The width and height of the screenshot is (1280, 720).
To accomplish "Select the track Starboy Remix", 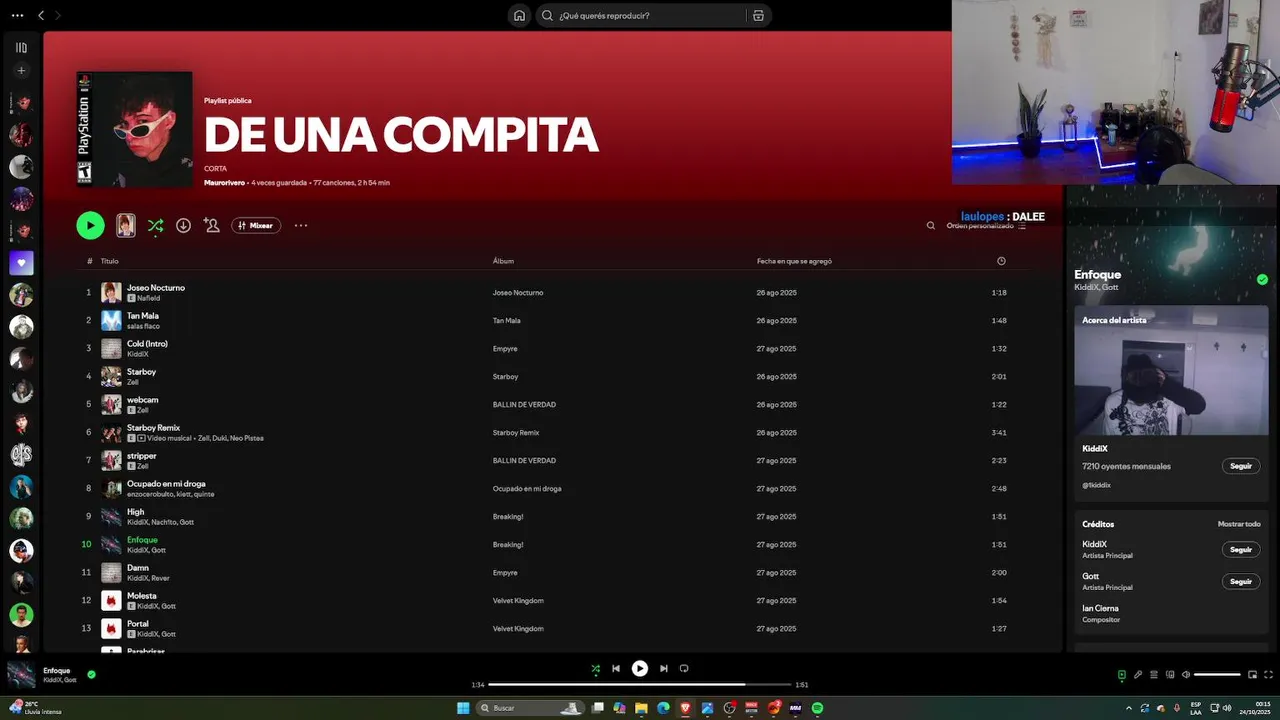I will pyautogui.click(x=153, y=428).
